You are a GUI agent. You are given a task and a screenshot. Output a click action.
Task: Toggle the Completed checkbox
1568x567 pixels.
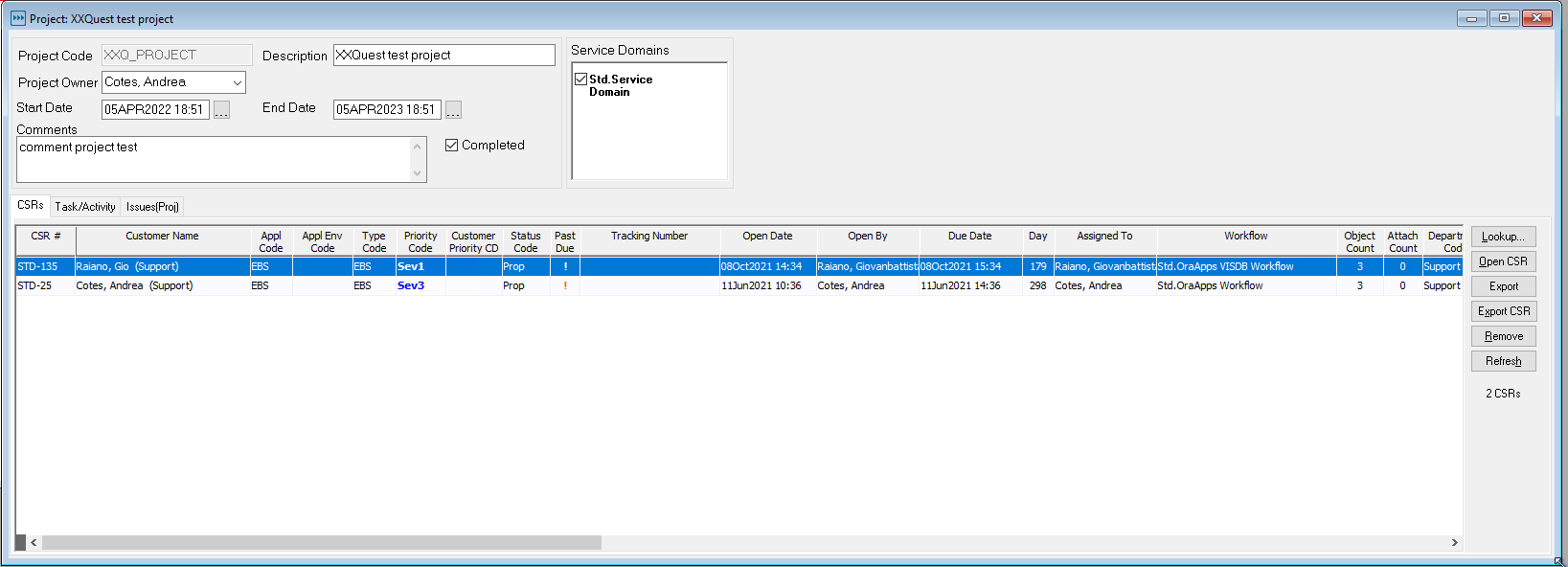tap(452, 146)
